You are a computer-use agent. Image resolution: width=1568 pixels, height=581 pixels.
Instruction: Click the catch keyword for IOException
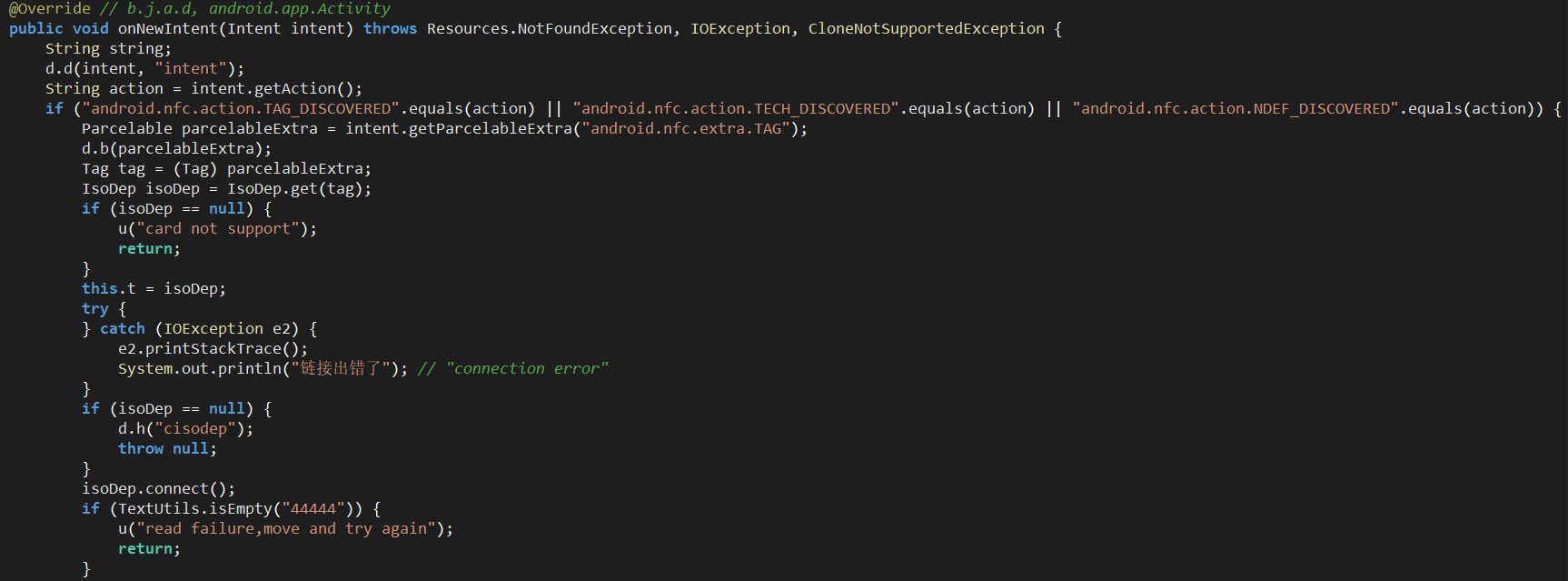pyautogui.click(x=123, y=329)
